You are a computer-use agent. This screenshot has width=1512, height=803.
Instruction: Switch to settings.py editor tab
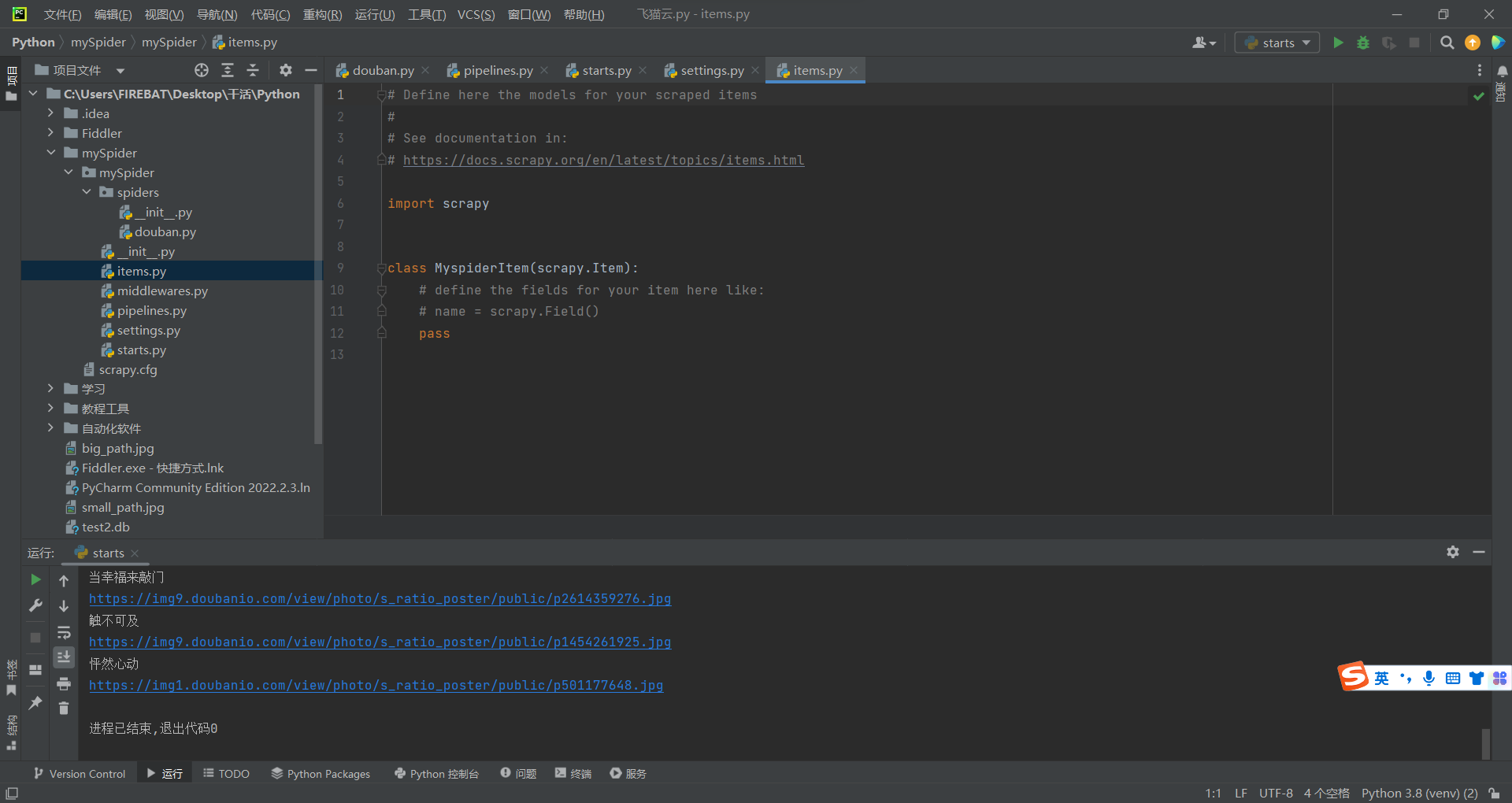tap(712, 70)
